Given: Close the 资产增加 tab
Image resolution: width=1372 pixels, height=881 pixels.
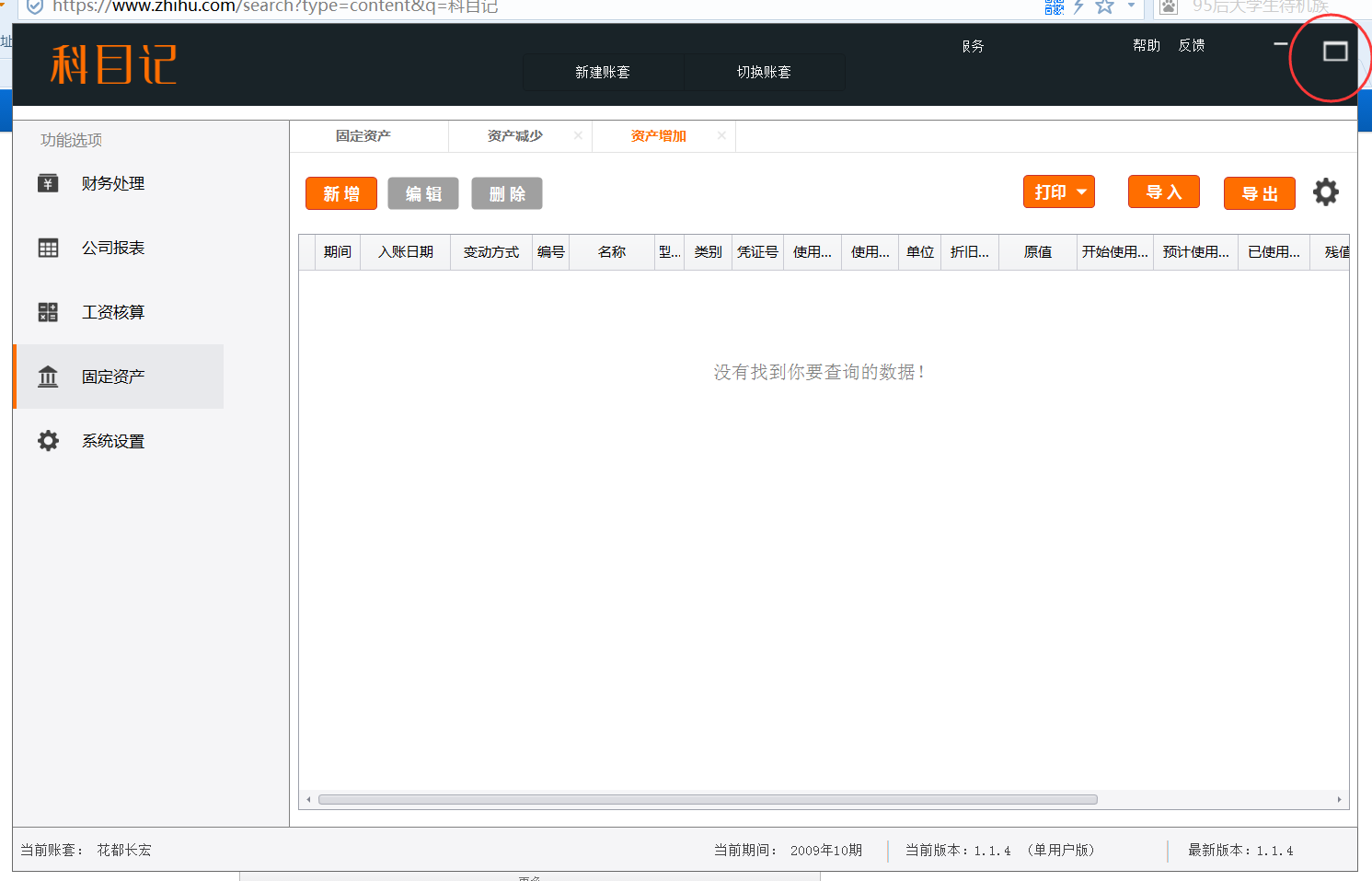Looking at the screenshot, I should [x=721, y=135].
